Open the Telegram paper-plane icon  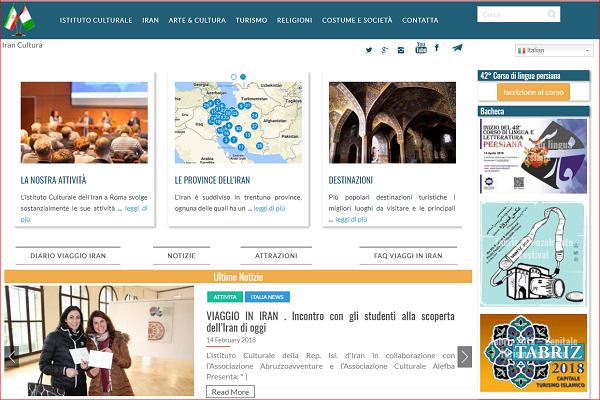[x=457, y=48]
